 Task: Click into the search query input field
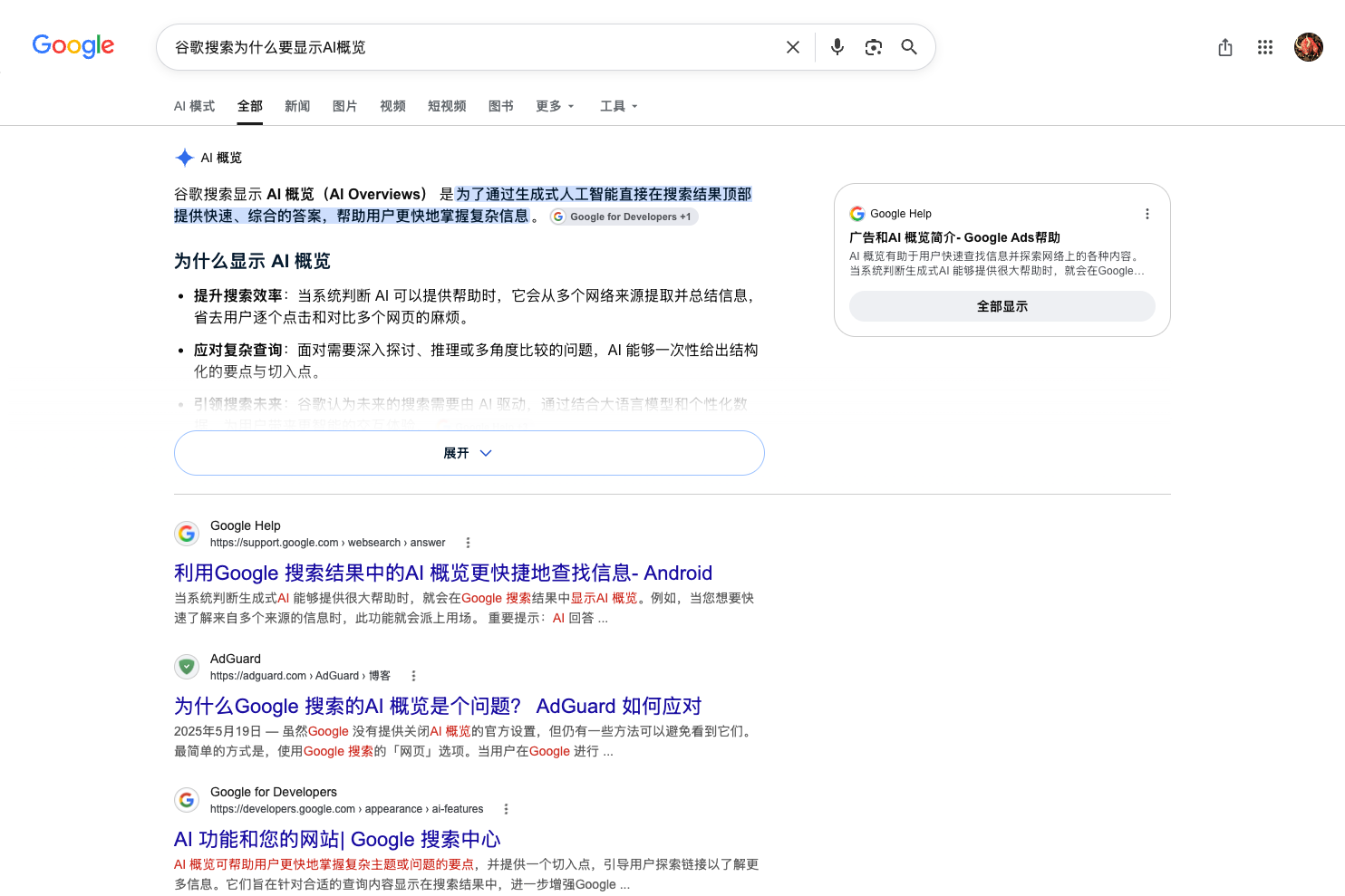(471, 47)
